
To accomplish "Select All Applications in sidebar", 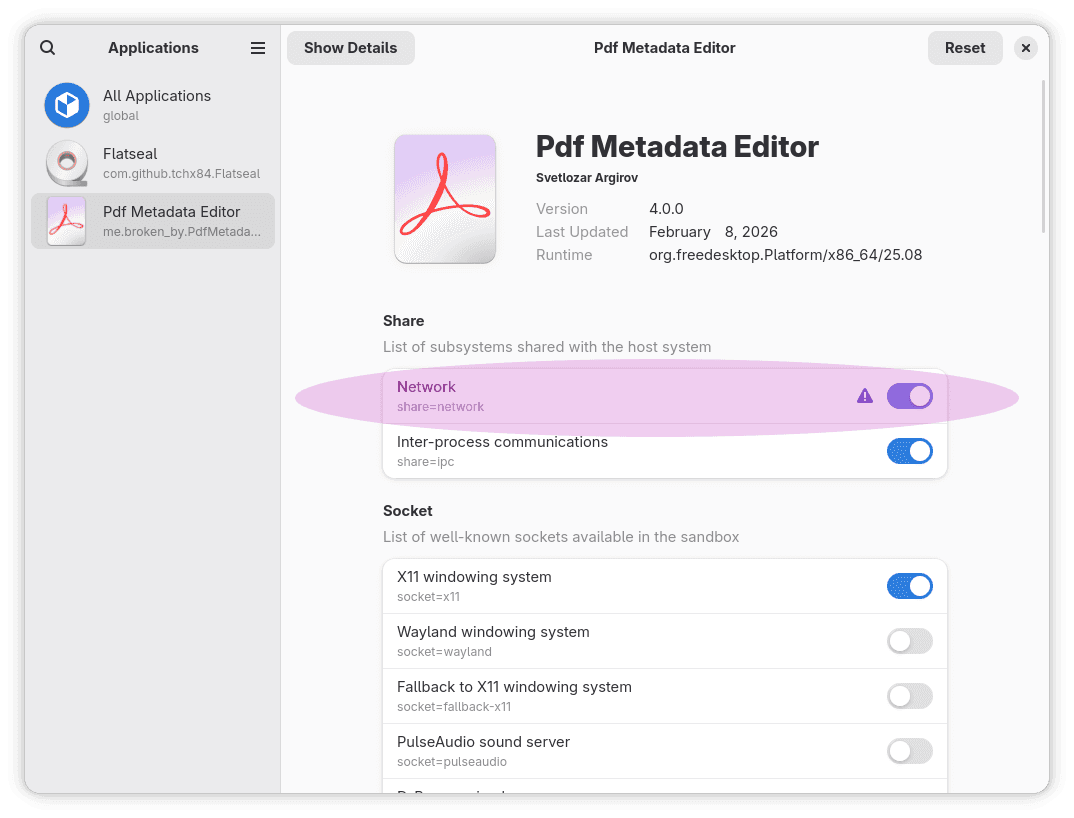I will point(153,106).
